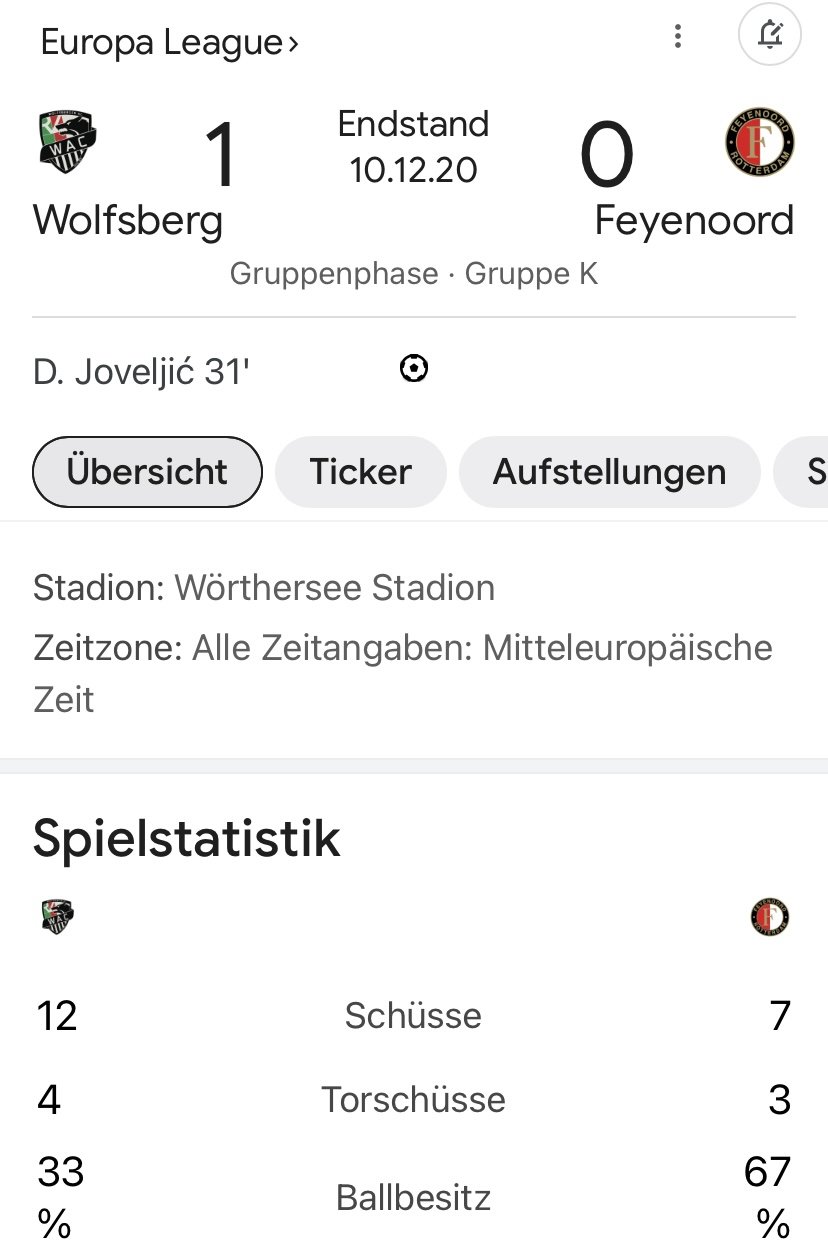This screenshot has height=1253, width=828.
Task: Open Europa League chevron link
Action: pos(170,43)
